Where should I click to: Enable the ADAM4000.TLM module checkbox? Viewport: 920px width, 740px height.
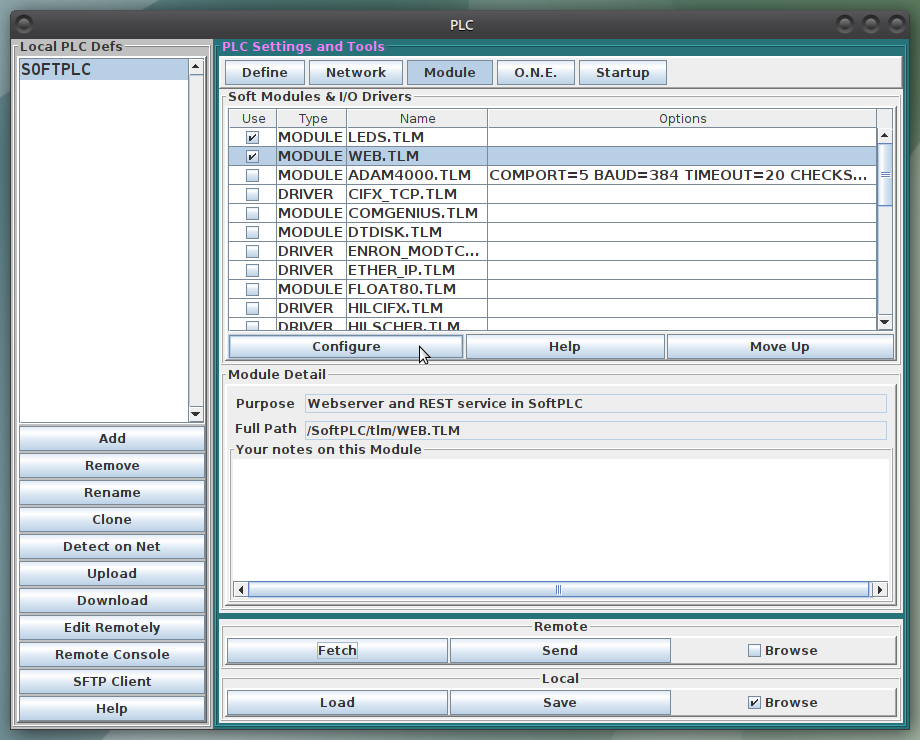(252, 175)
